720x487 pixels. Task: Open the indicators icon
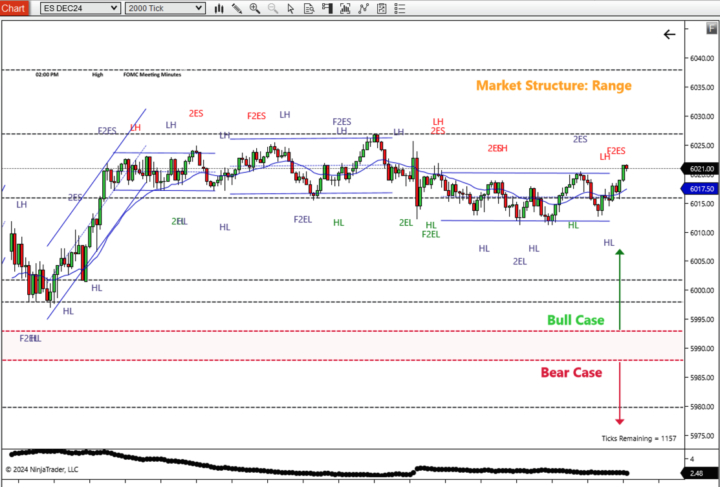363,8
